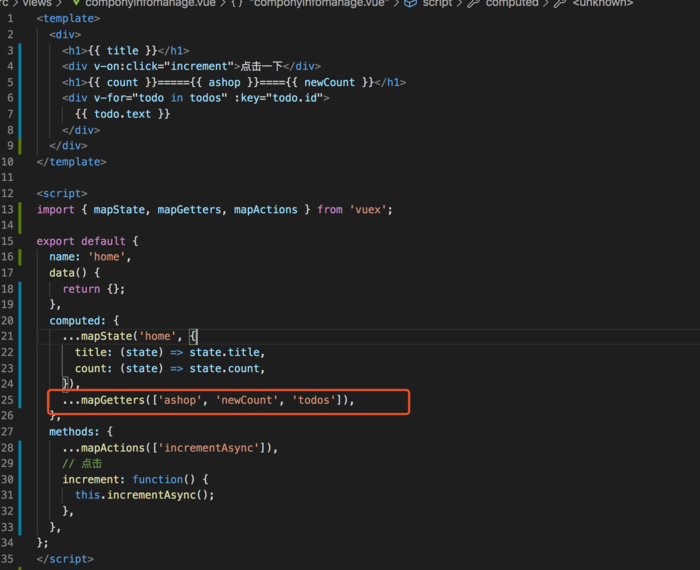Click line number 25 in gutter
Screen dimensions: 700x570
7,400
